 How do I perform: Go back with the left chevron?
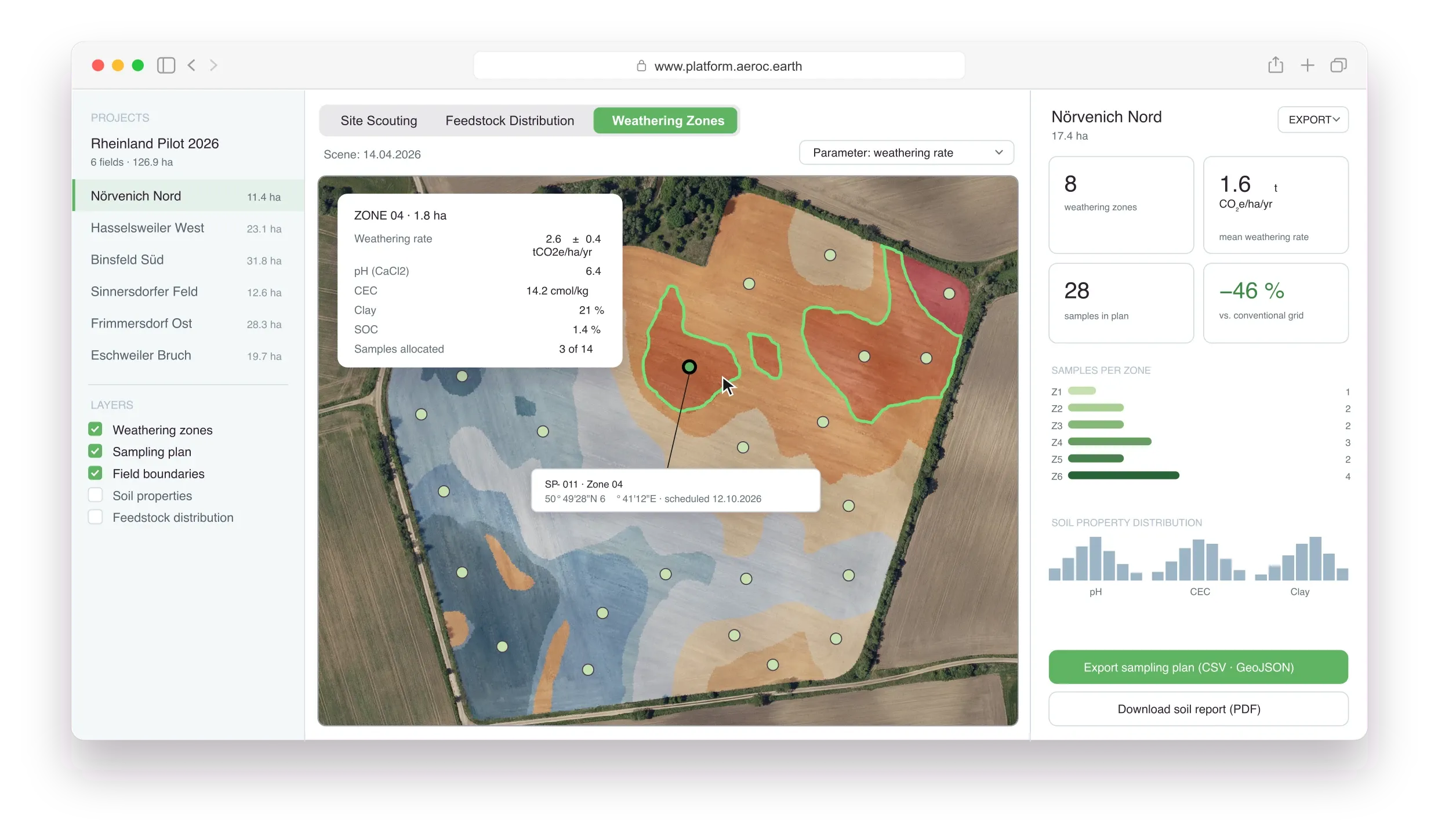(191, 66)
